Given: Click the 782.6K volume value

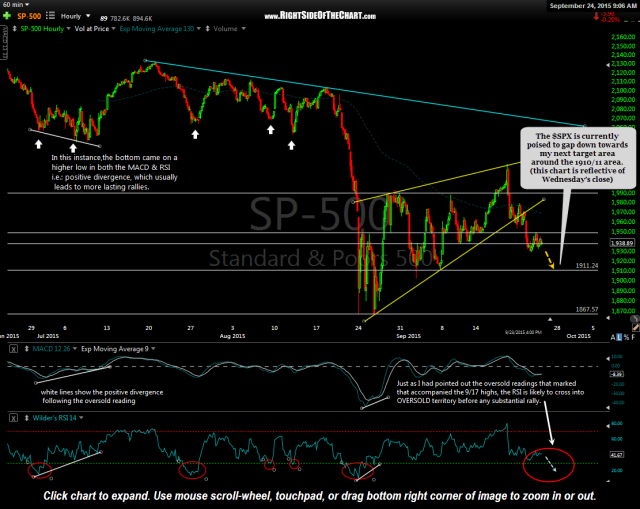Looking at the screenshot, I should [120, 19].
